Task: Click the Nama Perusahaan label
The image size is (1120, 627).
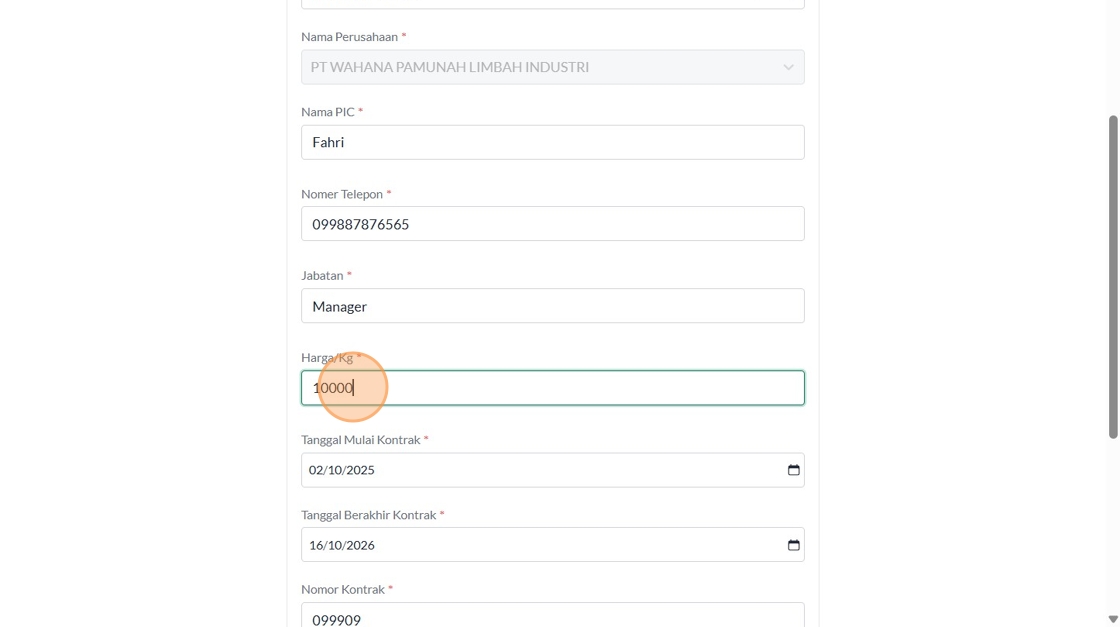Action: click(349, 37)
